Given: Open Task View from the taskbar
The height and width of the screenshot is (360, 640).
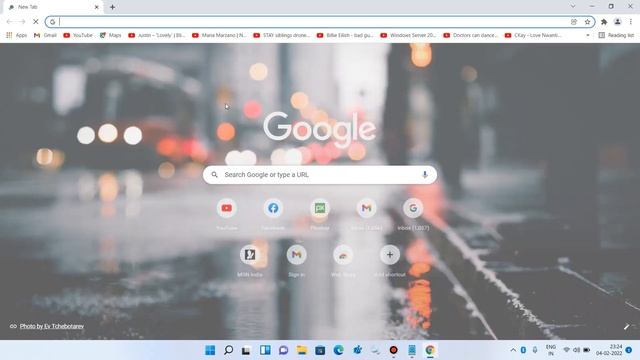Looking at the screenshot, I should point(246,350).
